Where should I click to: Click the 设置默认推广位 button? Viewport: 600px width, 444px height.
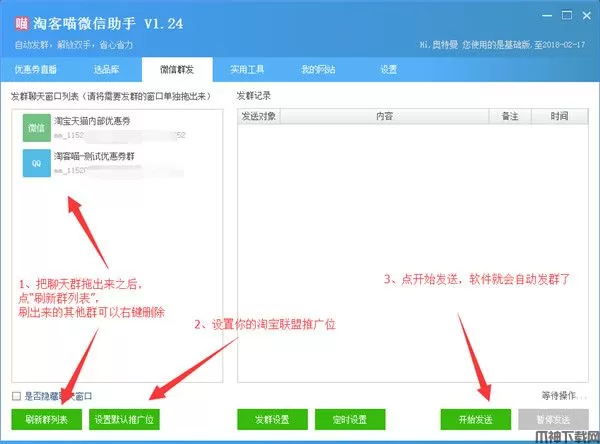click(124, 420)
